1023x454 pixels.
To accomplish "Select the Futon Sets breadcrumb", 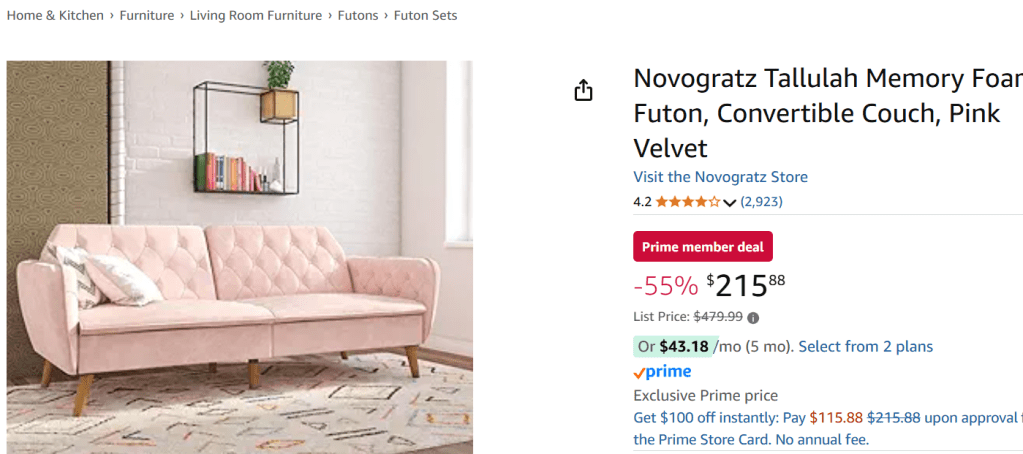I will 425,16.
